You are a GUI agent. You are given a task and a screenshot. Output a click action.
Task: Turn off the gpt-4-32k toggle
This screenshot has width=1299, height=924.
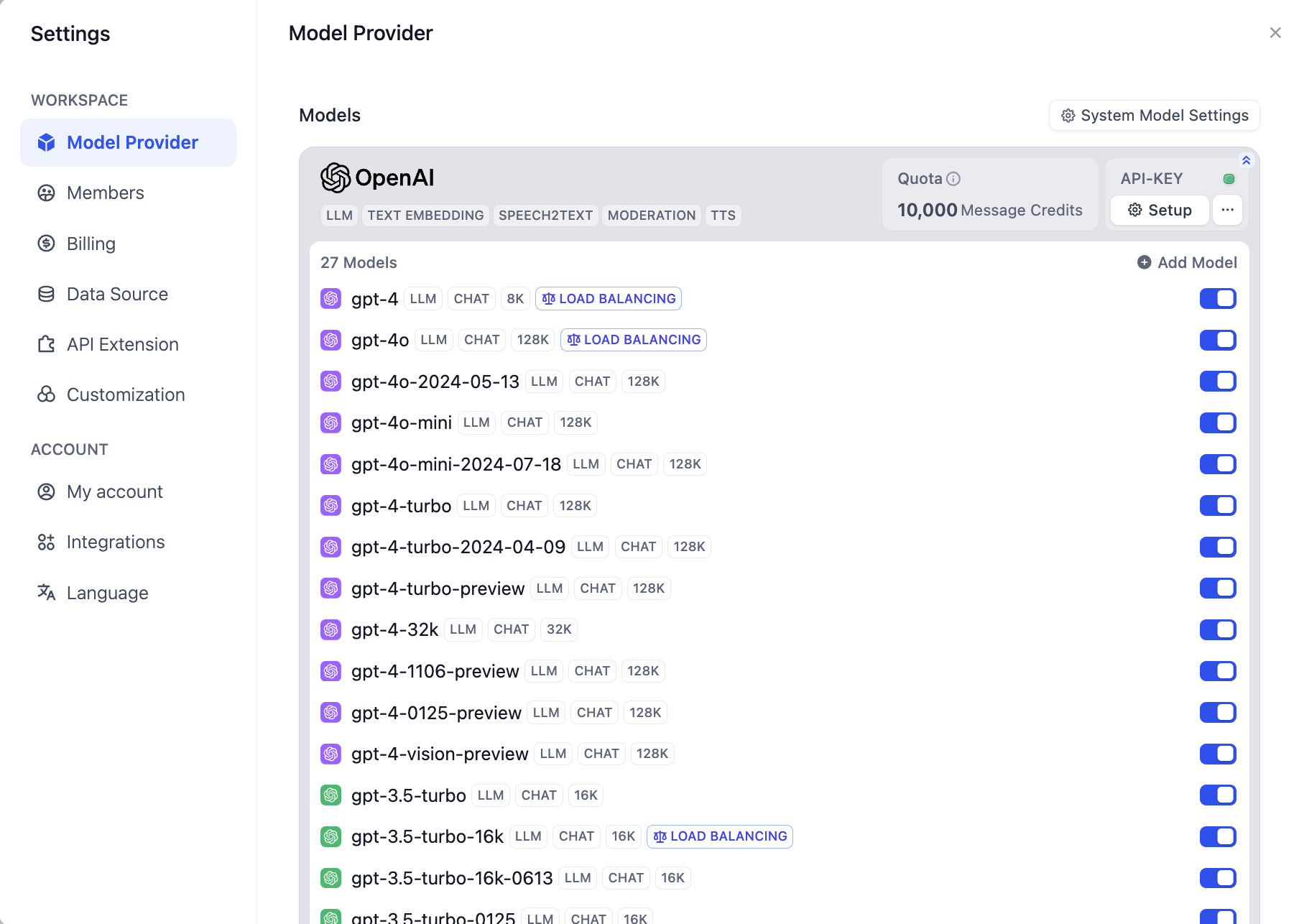[1218, 630]
